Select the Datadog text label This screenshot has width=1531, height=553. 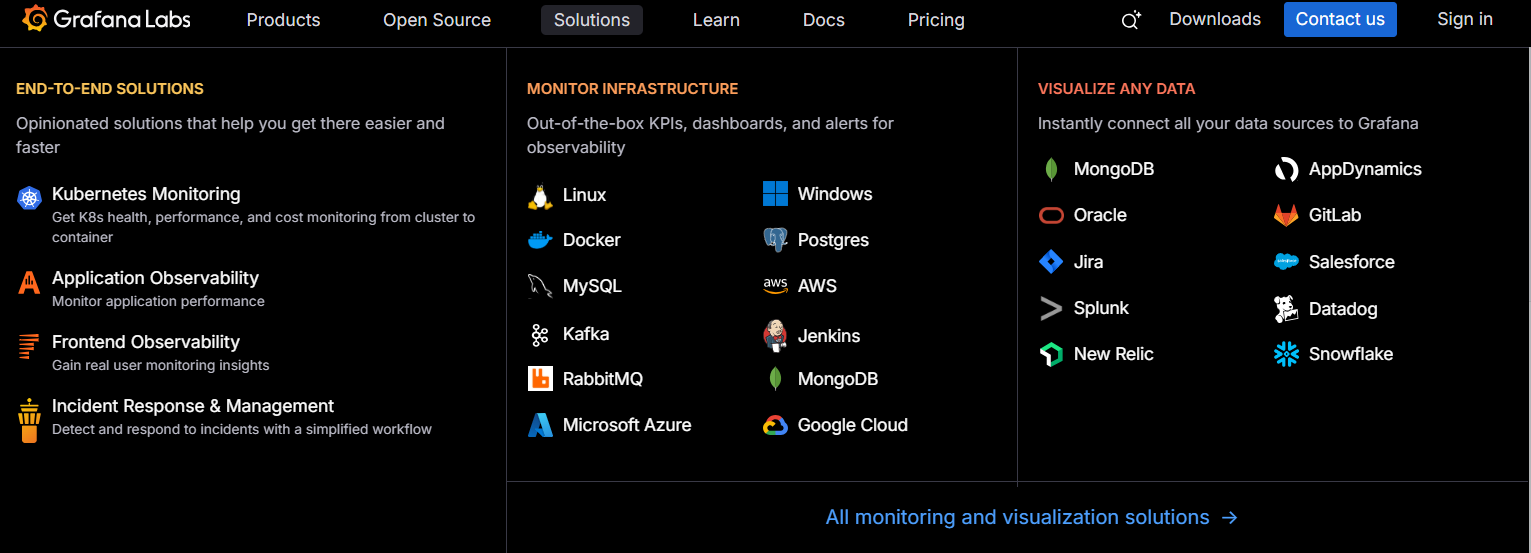pyautogui.click(x=1343, y=309)
